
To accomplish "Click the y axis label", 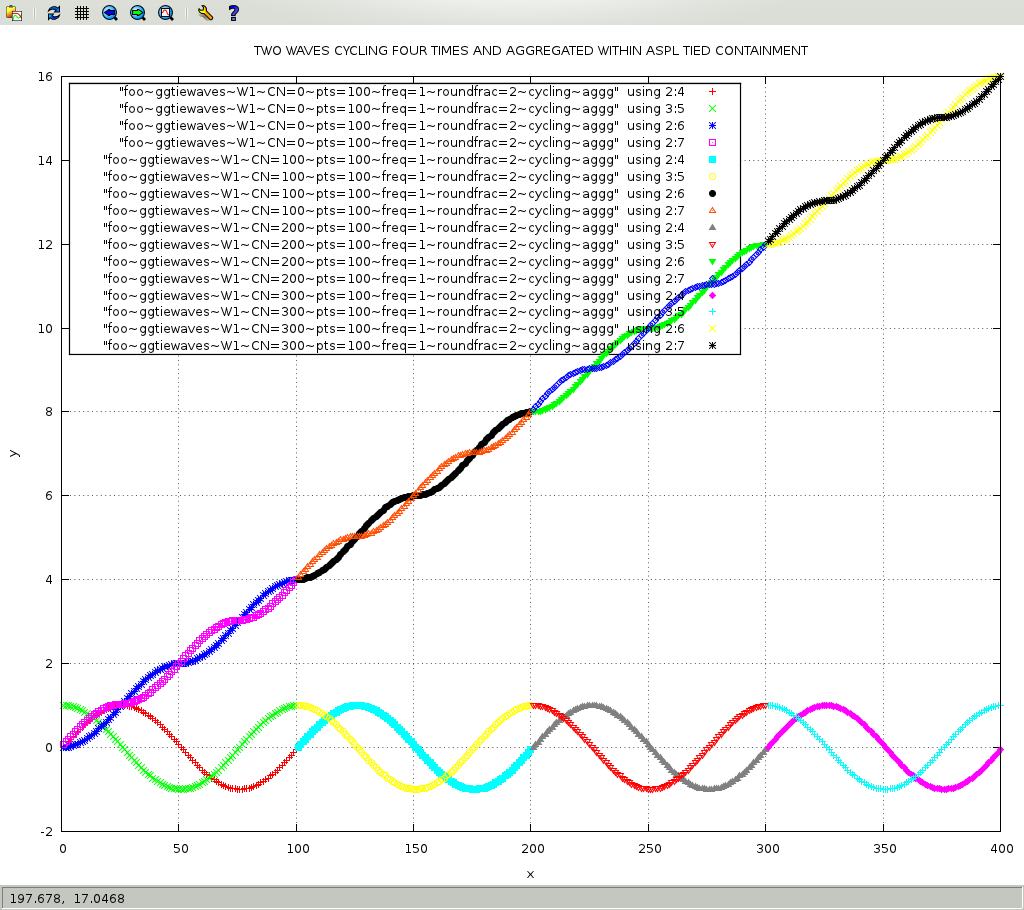I will tap(13, 453).
